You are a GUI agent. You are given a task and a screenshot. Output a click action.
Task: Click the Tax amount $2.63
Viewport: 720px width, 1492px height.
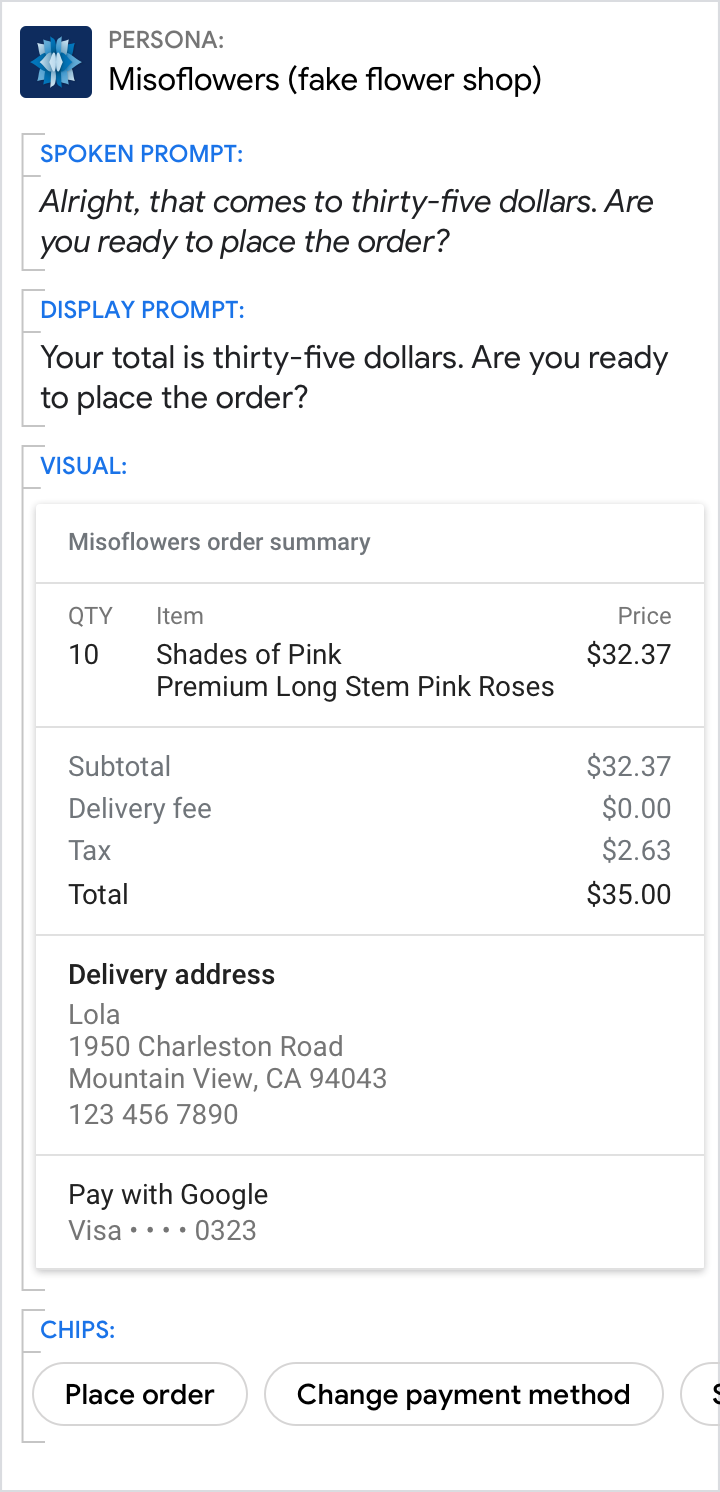pos(636,850)
